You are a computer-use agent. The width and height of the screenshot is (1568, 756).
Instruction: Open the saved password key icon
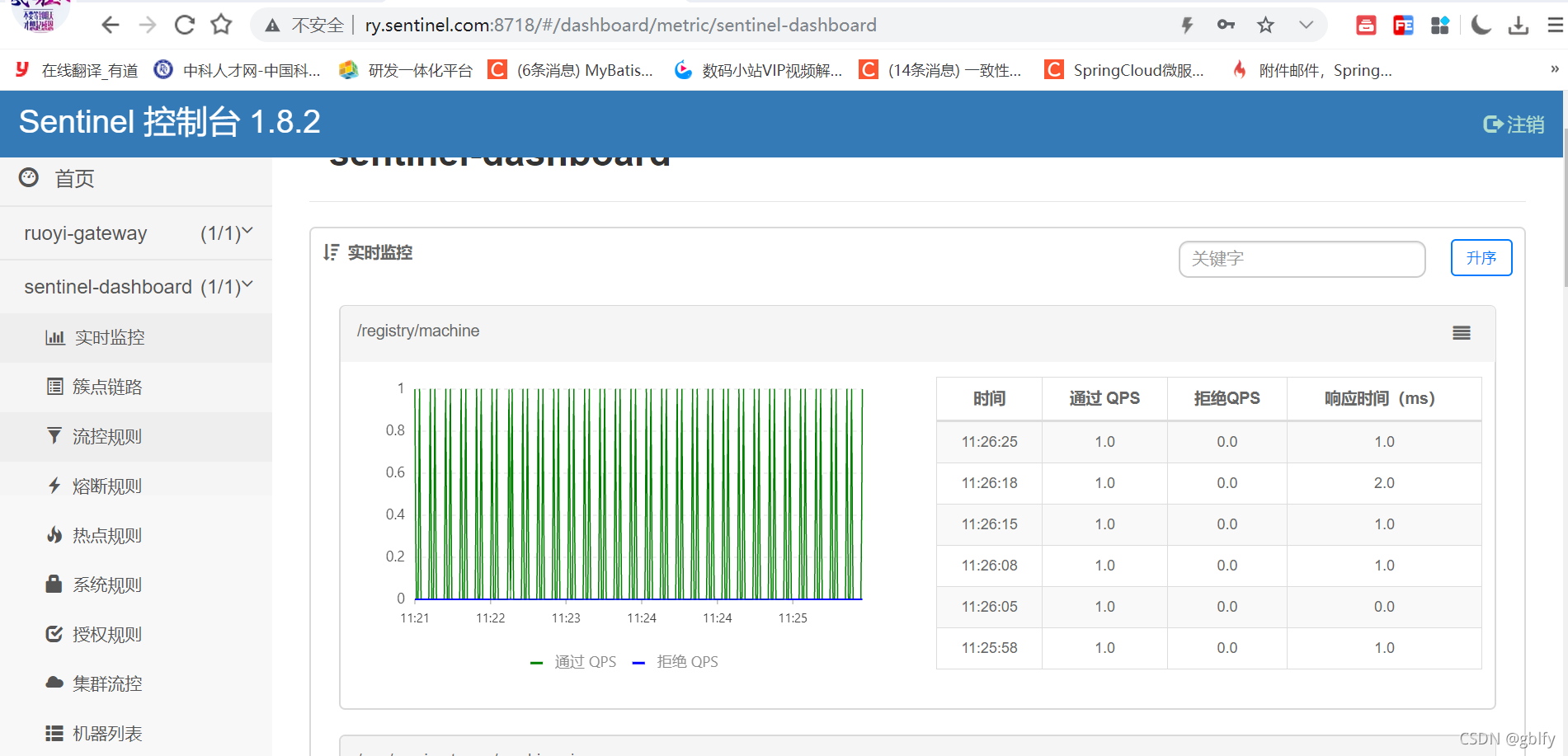[x=1226, y=25]
